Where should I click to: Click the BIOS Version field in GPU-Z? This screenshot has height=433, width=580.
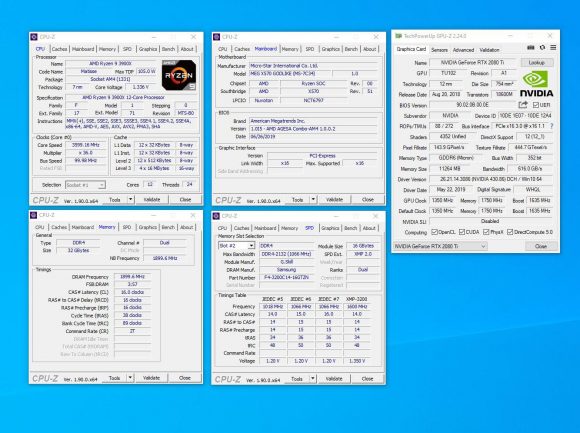(x=472, y=105)
